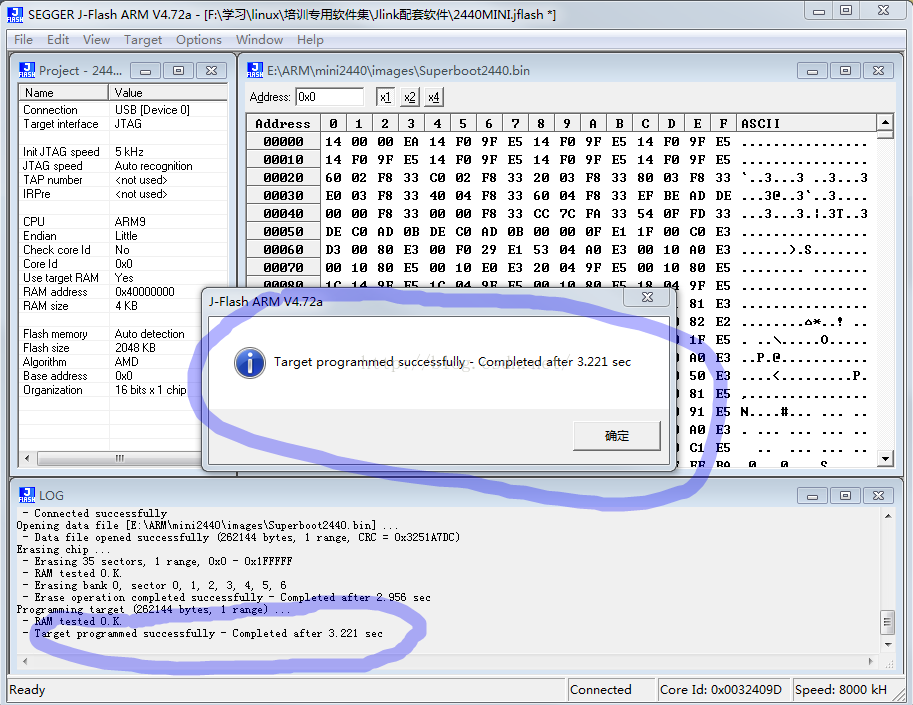Click the Superboot2440.bin window icon
Screen dimensions: 913x705
(255, 70)
